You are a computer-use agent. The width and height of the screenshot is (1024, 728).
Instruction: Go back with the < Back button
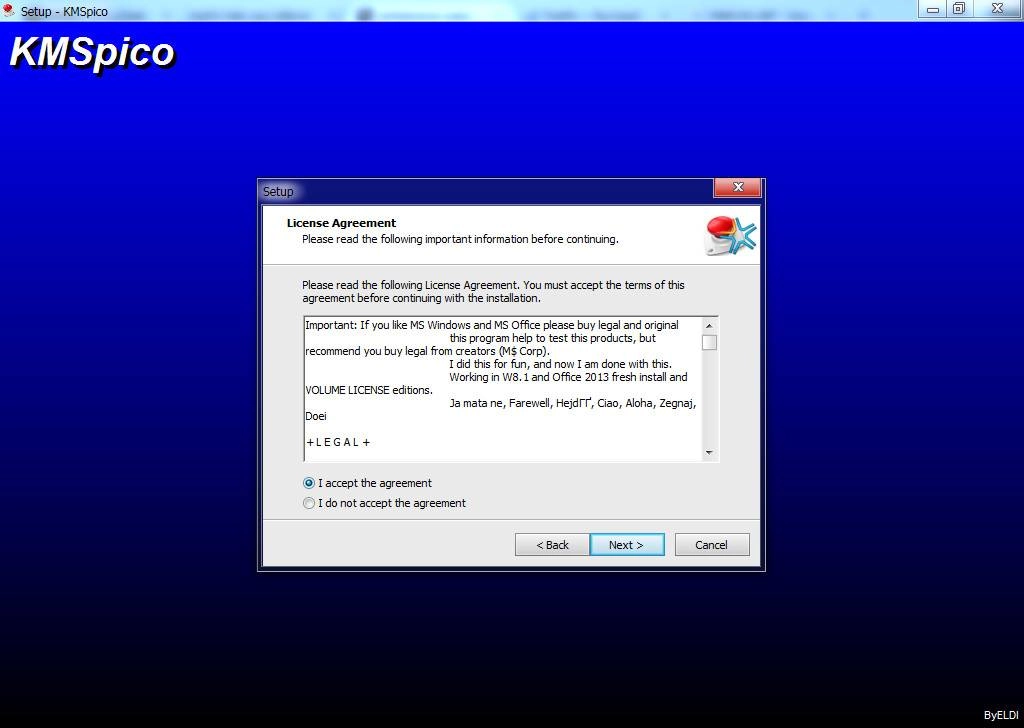(552, 545)
